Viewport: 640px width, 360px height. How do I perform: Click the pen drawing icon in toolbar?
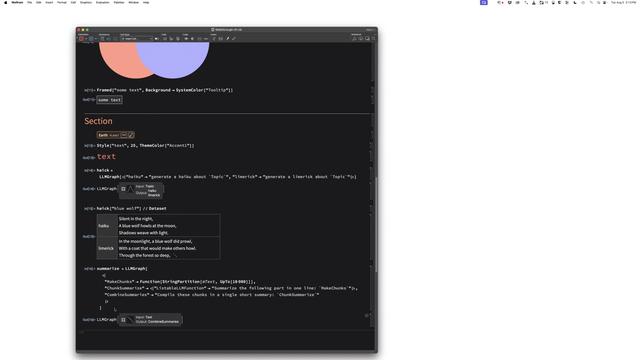coord(228,39)
